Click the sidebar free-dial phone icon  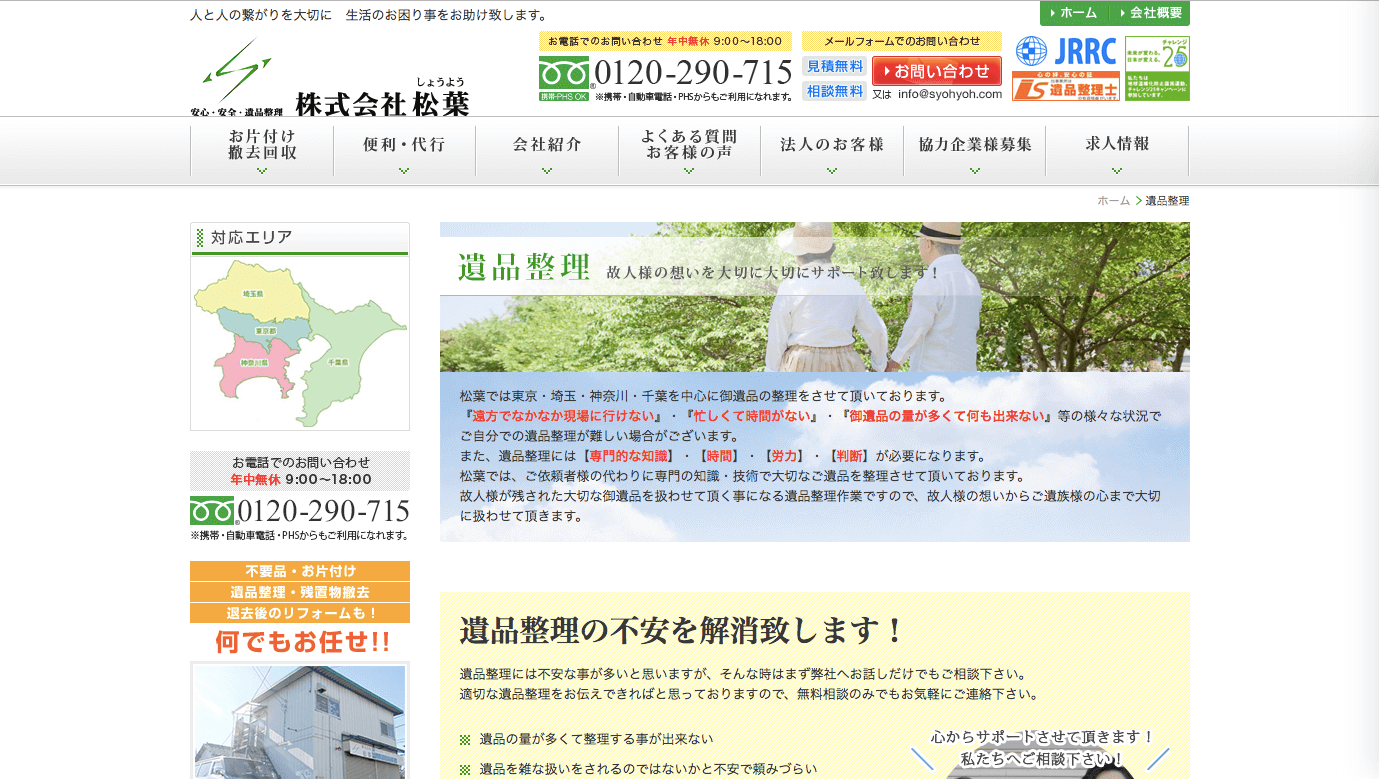coord(212,511)
